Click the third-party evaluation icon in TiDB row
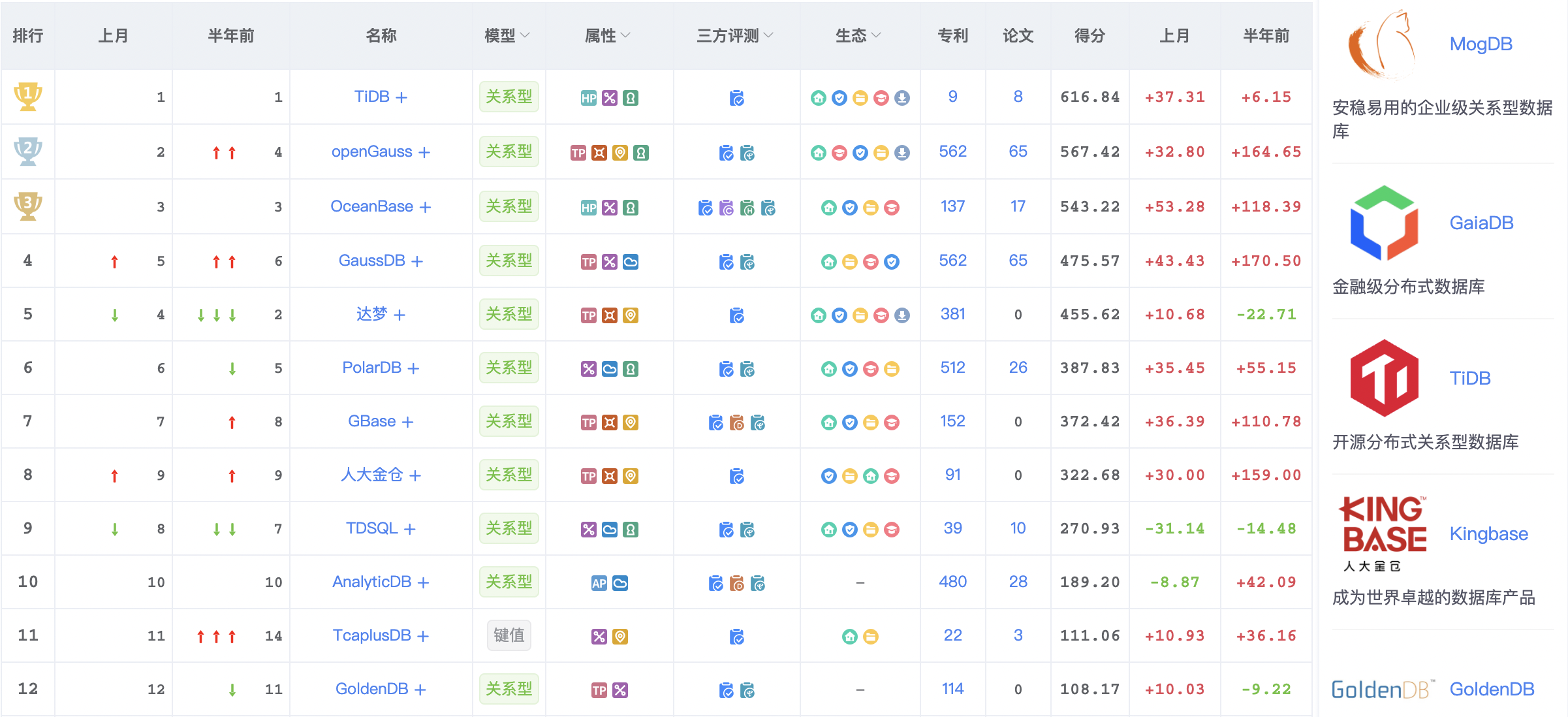The height and width of the screenshot is (717, 1568). click(x=736, y=98)
